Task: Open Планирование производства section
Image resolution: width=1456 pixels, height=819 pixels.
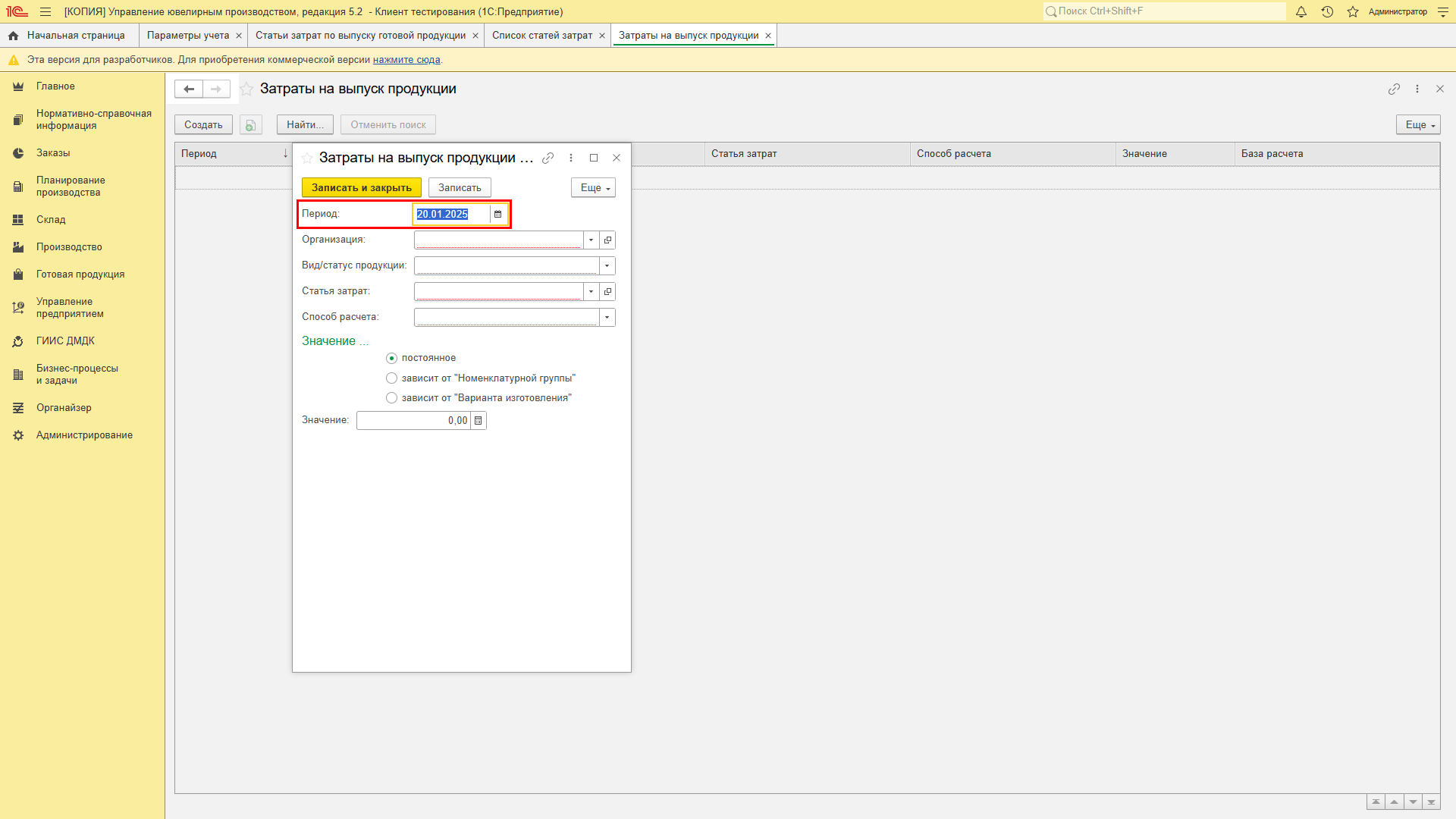Action: [82, 187]
